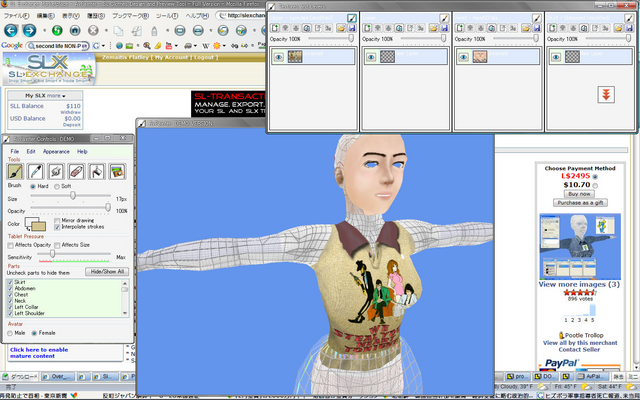Screen dimensions: 640x400
Task: Go back with Firefox back arrow
Action: 11,30
